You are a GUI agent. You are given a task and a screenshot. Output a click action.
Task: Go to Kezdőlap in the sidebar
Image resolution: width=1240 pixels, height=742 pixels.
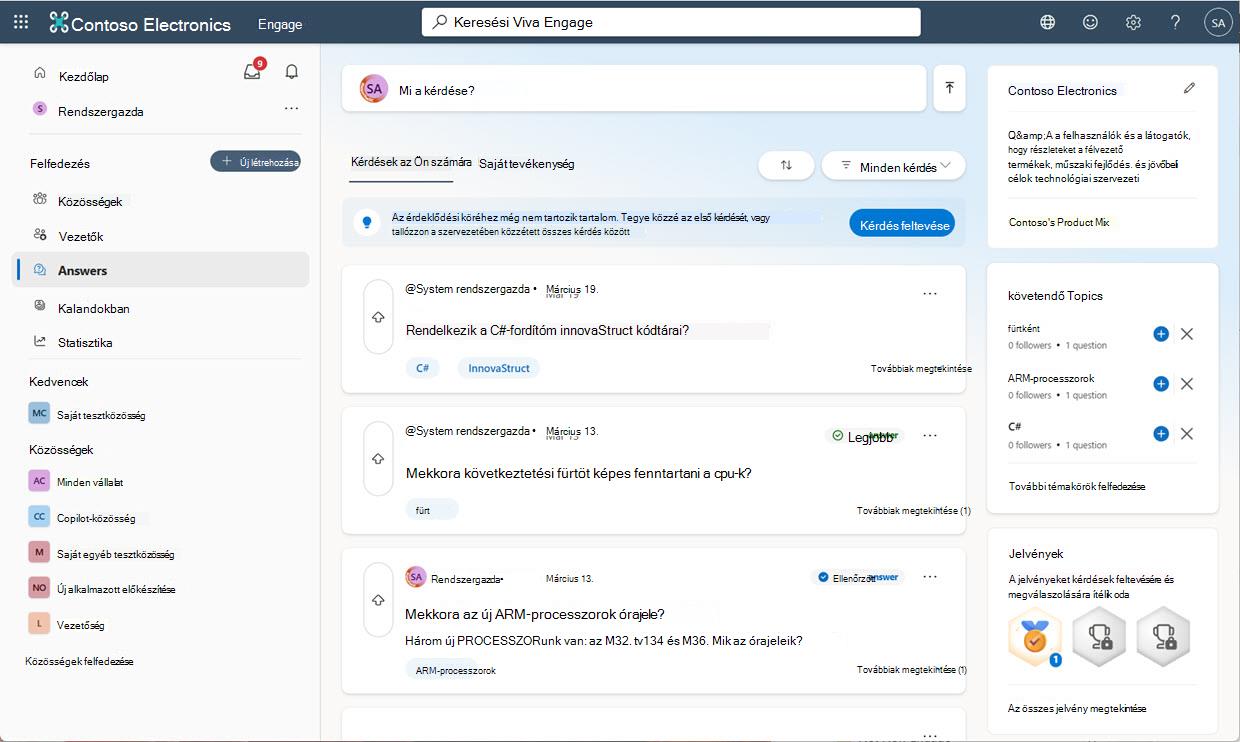click(x=83, y=76)
